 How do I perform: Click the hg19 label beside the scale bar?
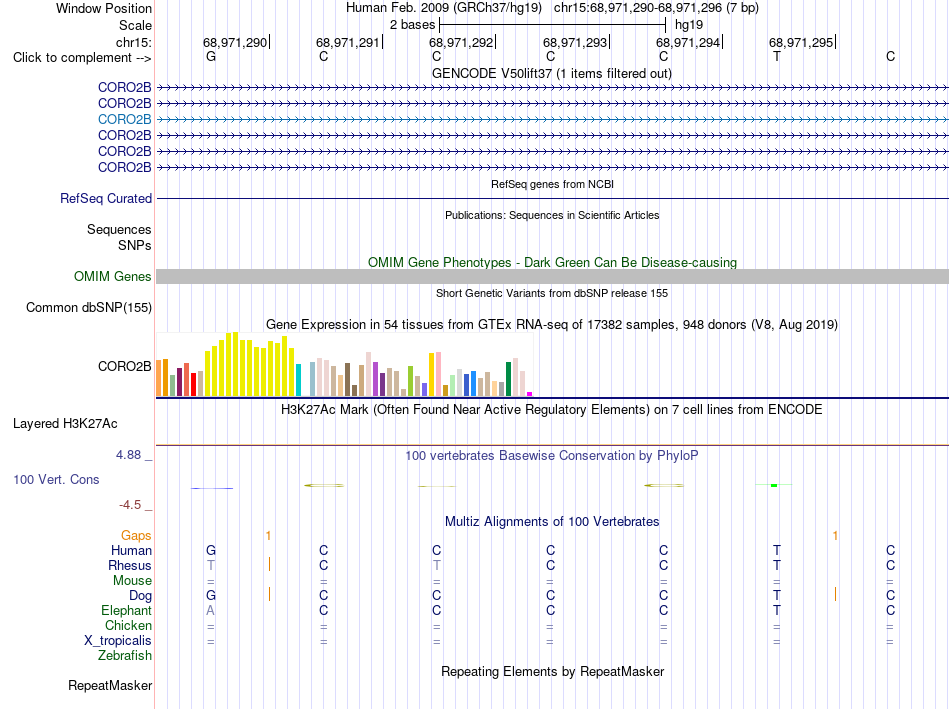coord(689,25)
